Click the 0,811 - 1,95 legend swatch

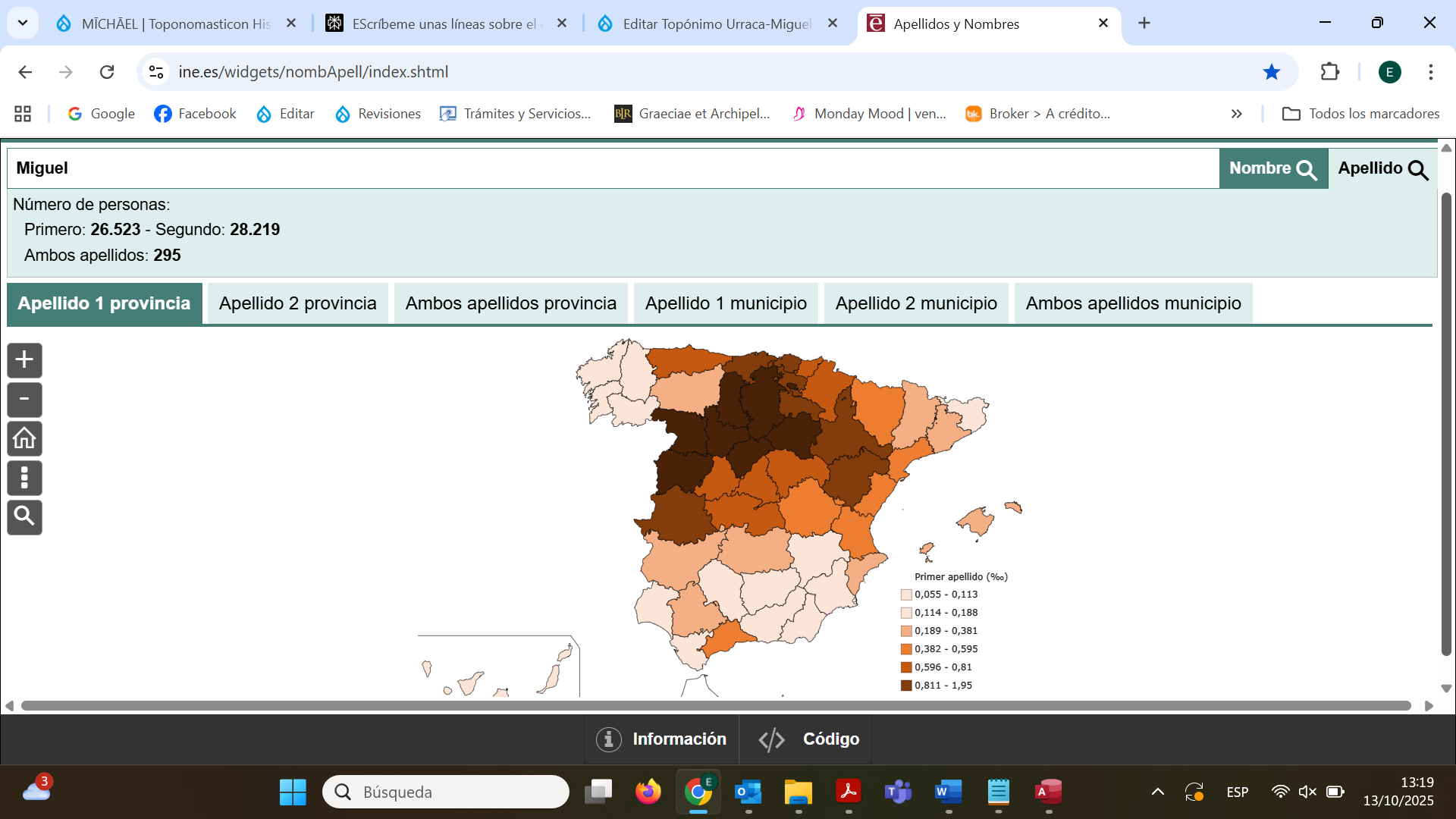(906, 686)
